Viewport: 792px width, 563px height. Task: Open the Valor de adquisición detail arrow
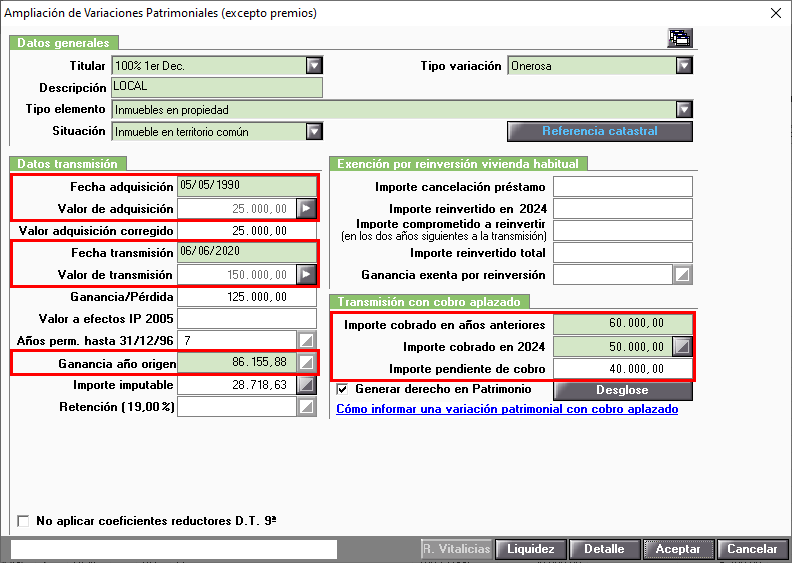[307, 209]
